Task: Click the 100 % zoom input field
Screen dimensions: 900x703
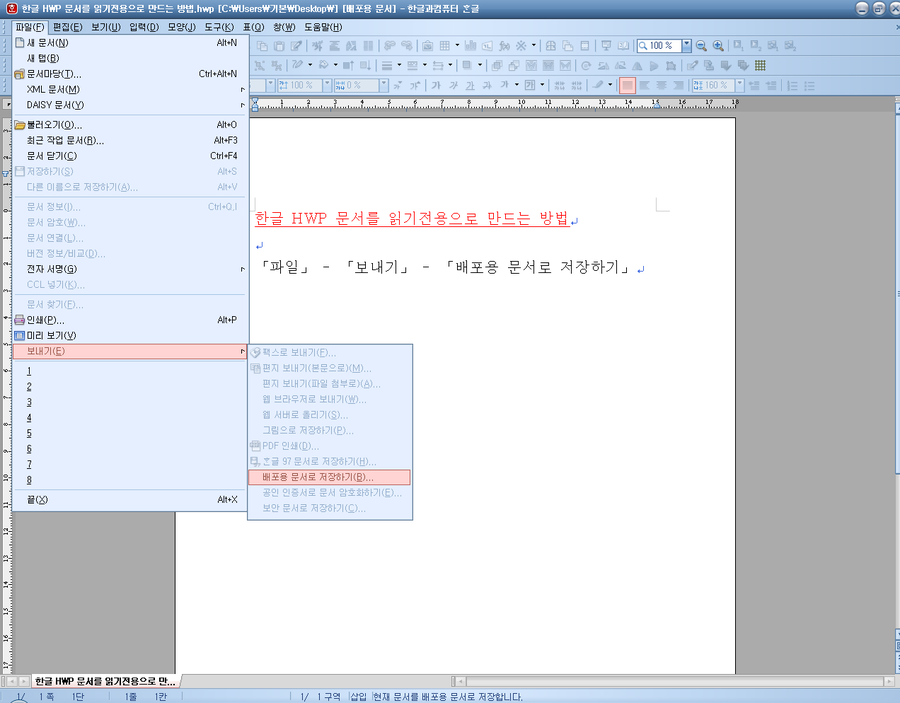Action: pos(660,45)
